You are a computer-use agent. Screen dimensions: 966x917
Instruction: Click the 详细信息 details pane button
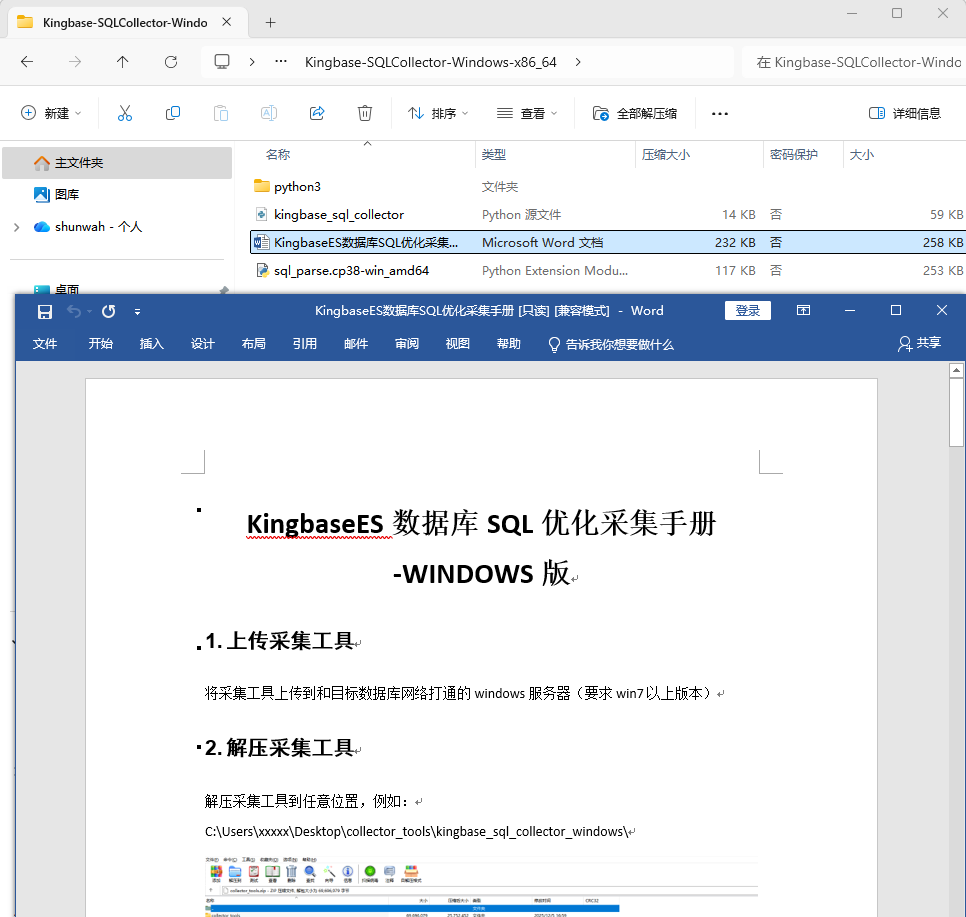(904, 113)
